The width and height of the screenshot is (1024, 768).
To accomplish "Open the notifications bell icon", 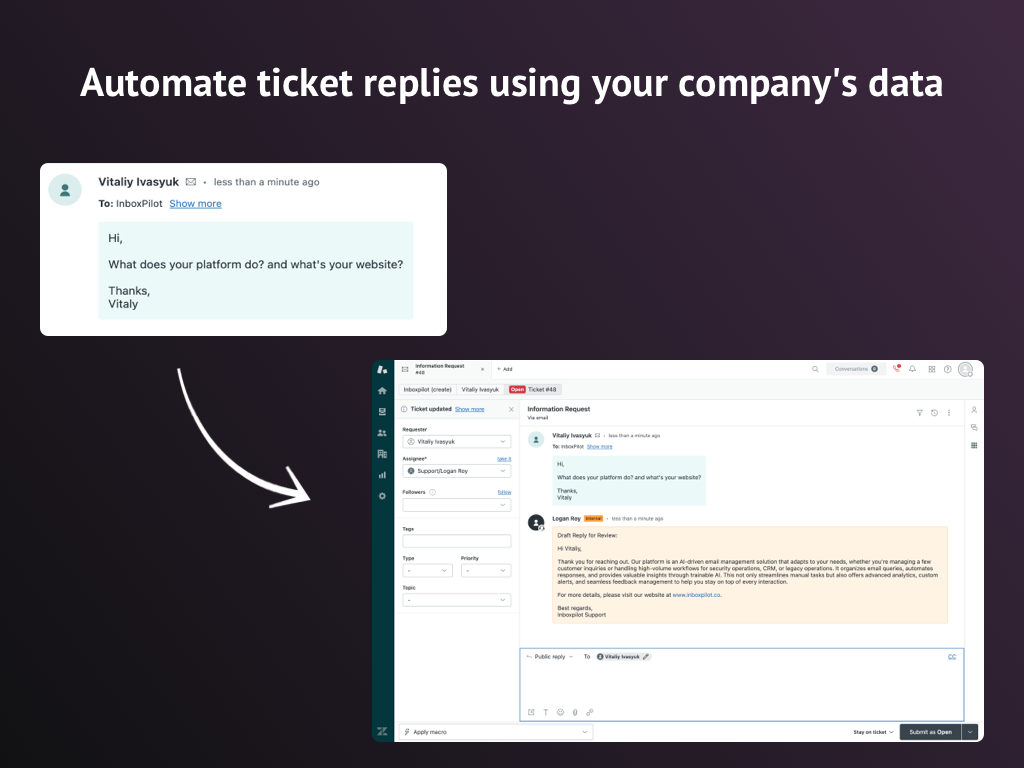I will pos(913,369).
